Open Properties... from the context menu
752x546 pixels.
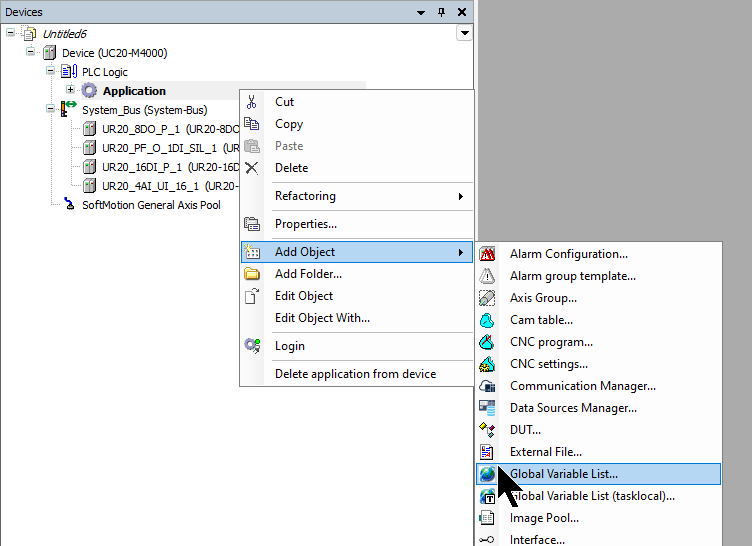(356, 224)
